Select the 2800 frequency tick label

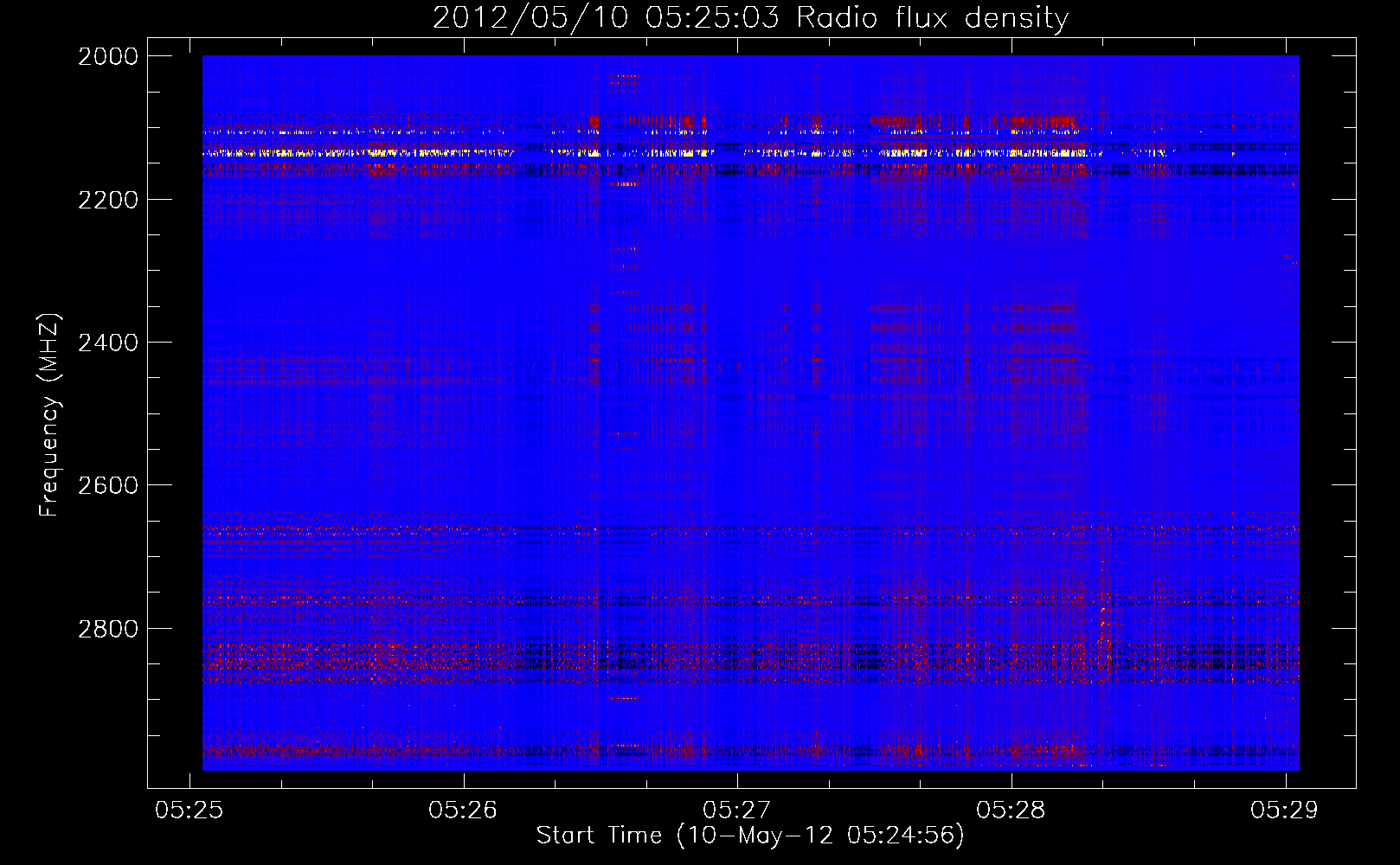tap(108, 629)
